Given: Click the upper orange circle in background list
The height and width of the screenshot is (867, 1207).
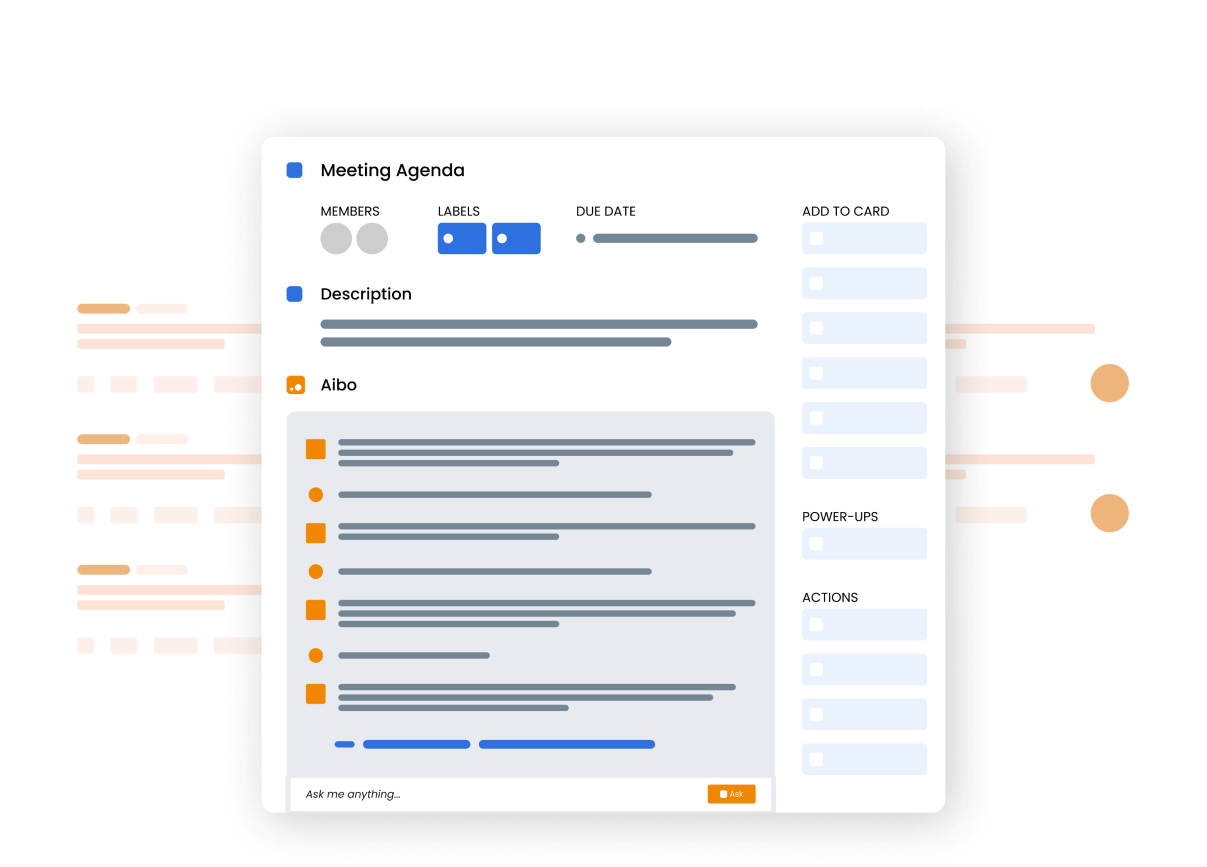Looking at the screenshot, I should (x=1109, y=383).
